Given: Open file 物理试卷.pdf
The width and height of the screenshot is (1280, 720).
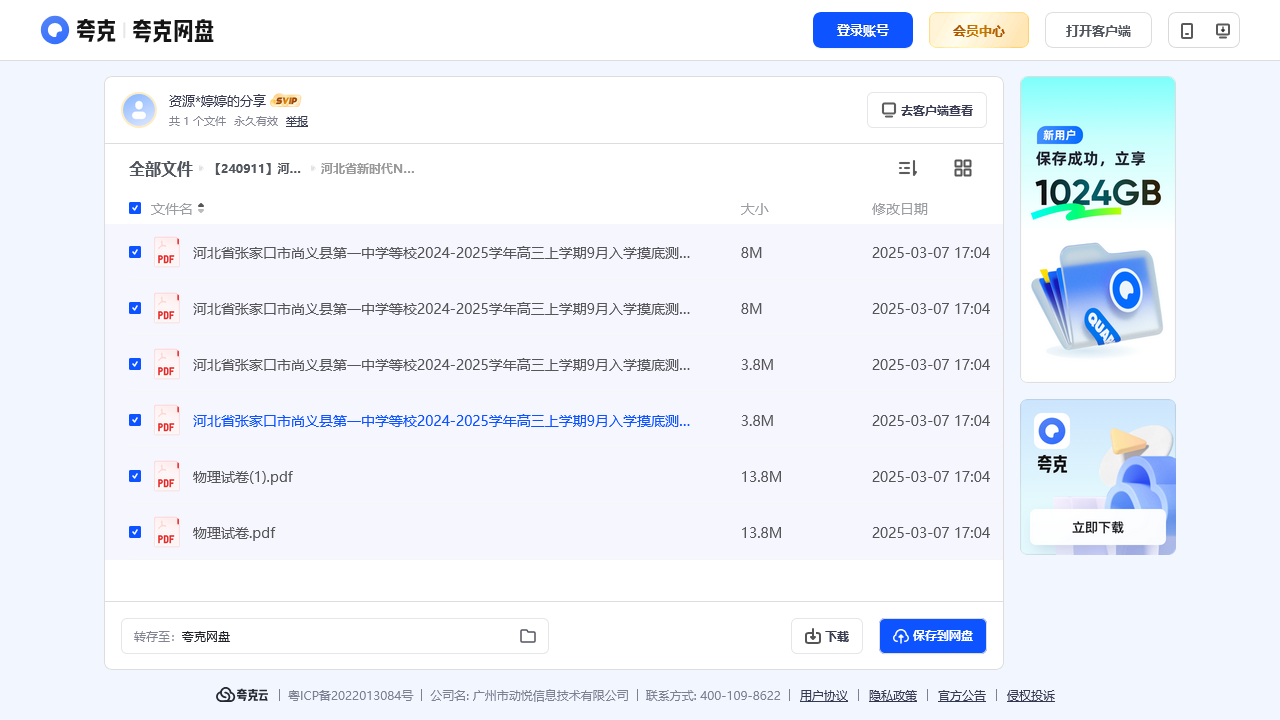Looking at the screenshot, I should 234,533.
